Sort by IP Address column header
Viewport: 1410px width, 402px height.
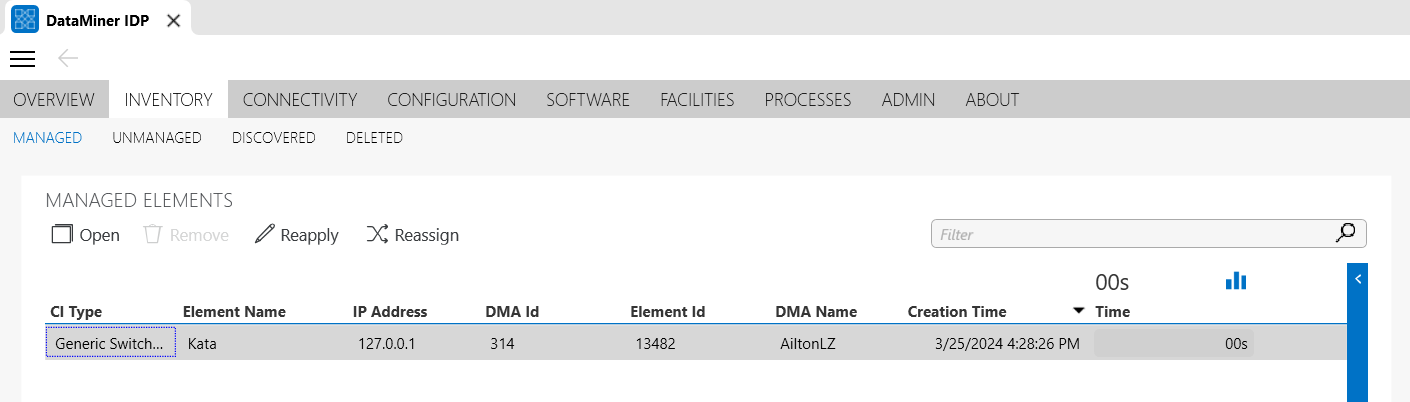coord(390,311)
